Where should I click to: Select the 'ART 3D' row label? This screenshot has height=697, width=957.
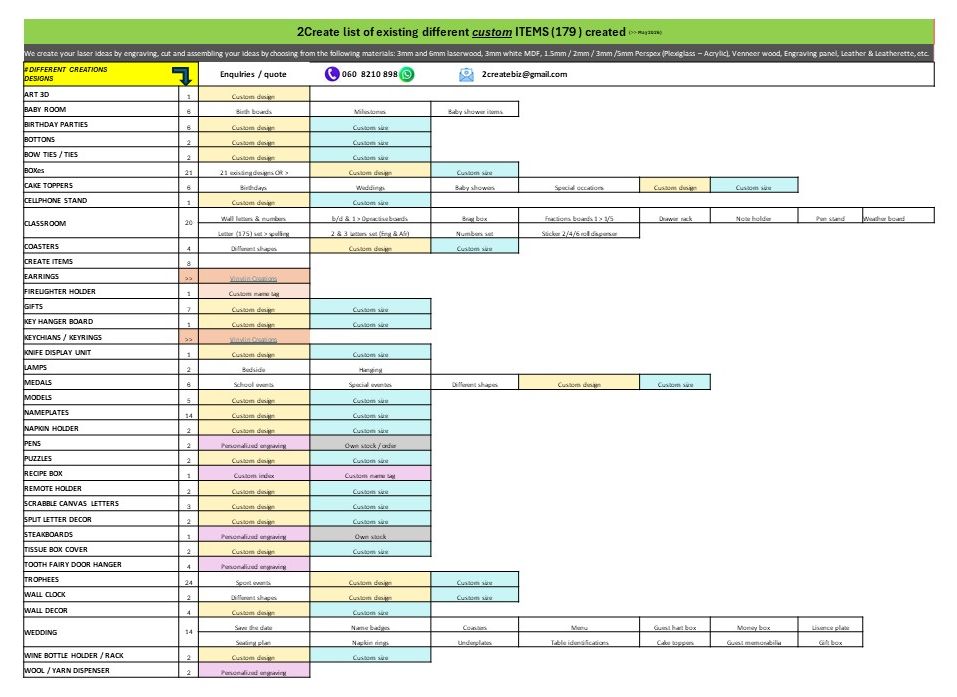(x=101, y=95)
